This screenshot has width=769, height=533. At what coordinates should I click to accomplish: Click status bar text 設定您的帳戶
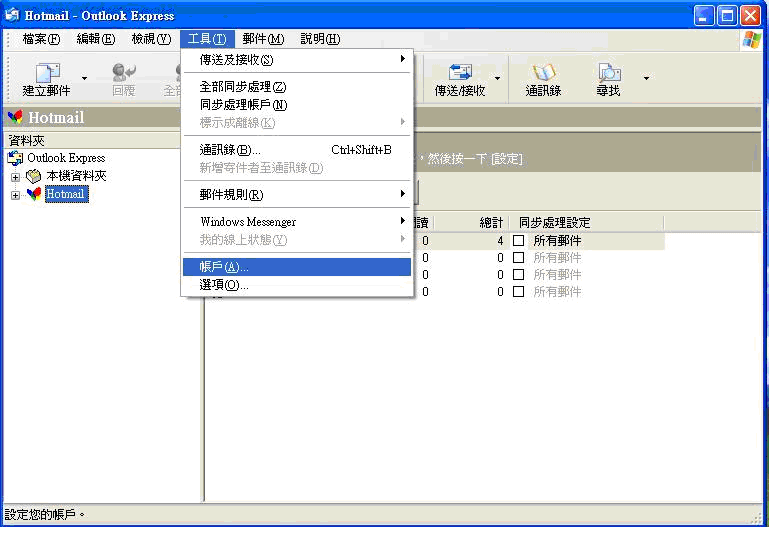(44, 514)
